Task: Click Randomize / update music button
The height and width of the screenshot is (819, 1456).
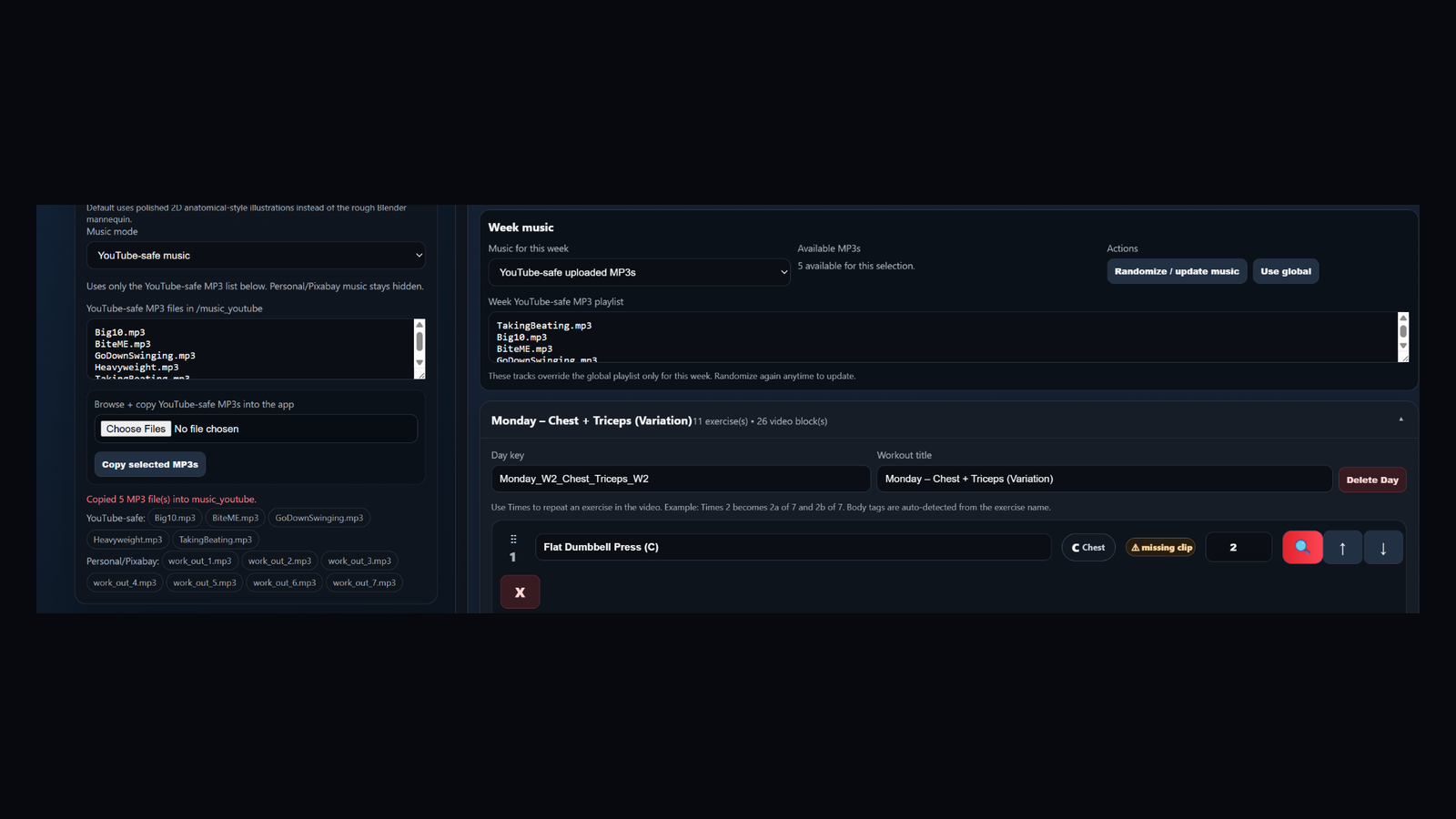Action: tap(1177, 271)
